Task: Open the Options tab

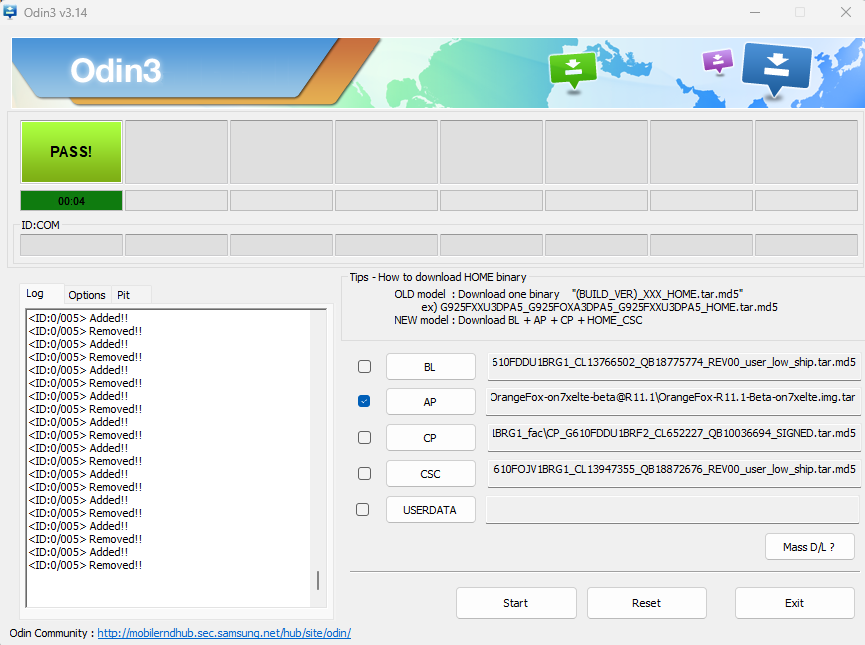Action: click(87, 295)
